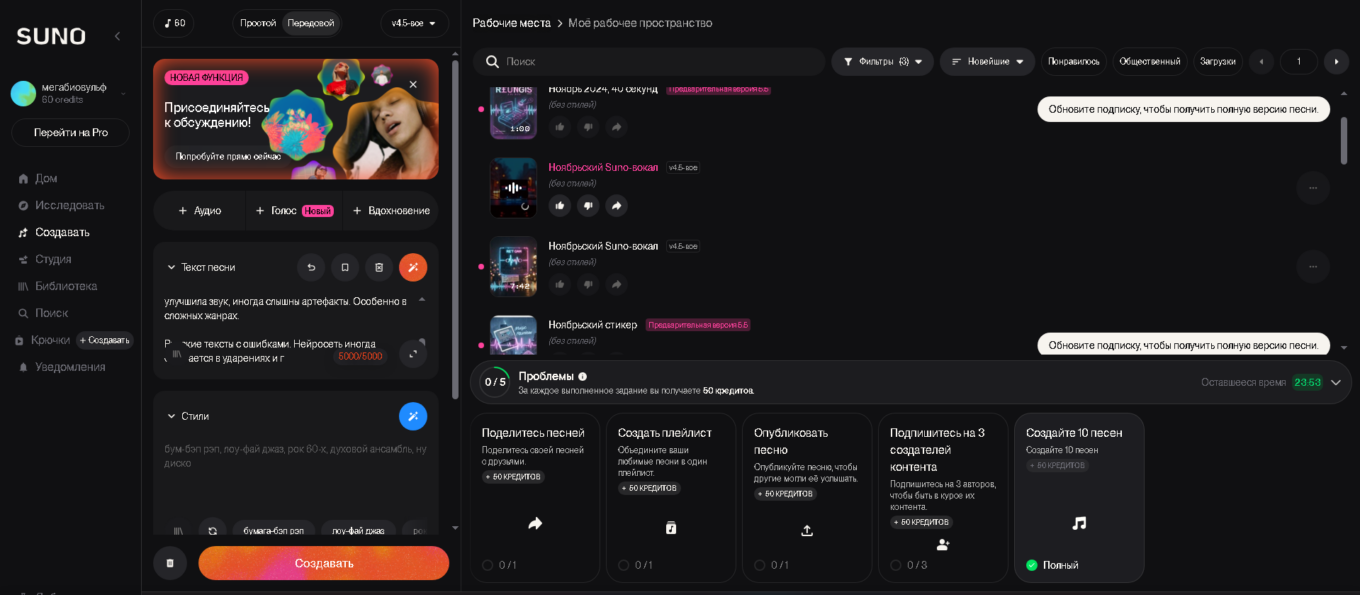Open the 'Создать плейлист' challenge card
Image resolution: width=1360 pixels, height=595 pixels.
[671, 498]
